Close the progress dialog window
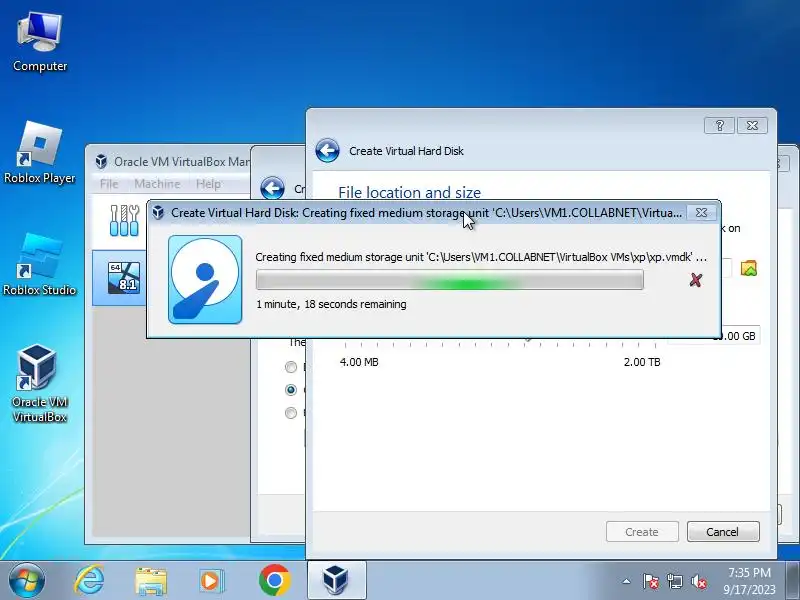Viewport: 800px width, 600px height. (x=702, y=213)
